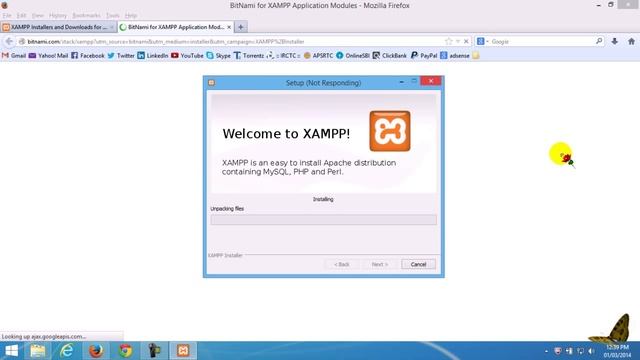
Task: Click the Google search field
Action: (542, 41)
